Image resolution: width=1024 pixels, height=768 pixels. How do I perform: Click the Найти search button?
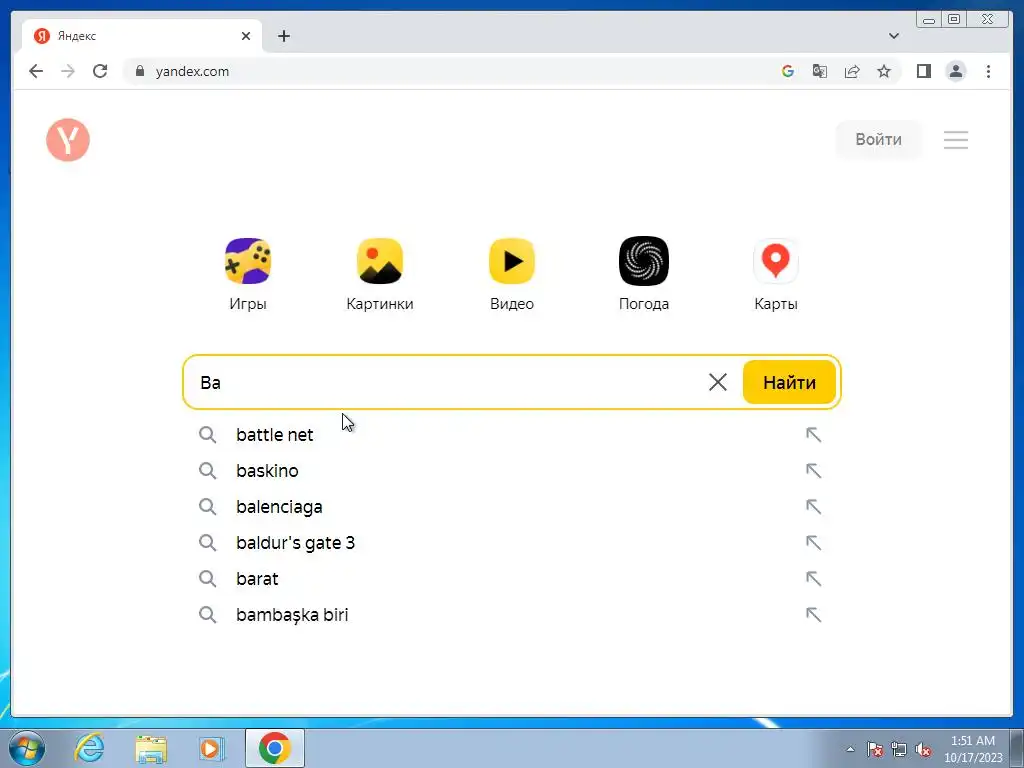point(789,382)
